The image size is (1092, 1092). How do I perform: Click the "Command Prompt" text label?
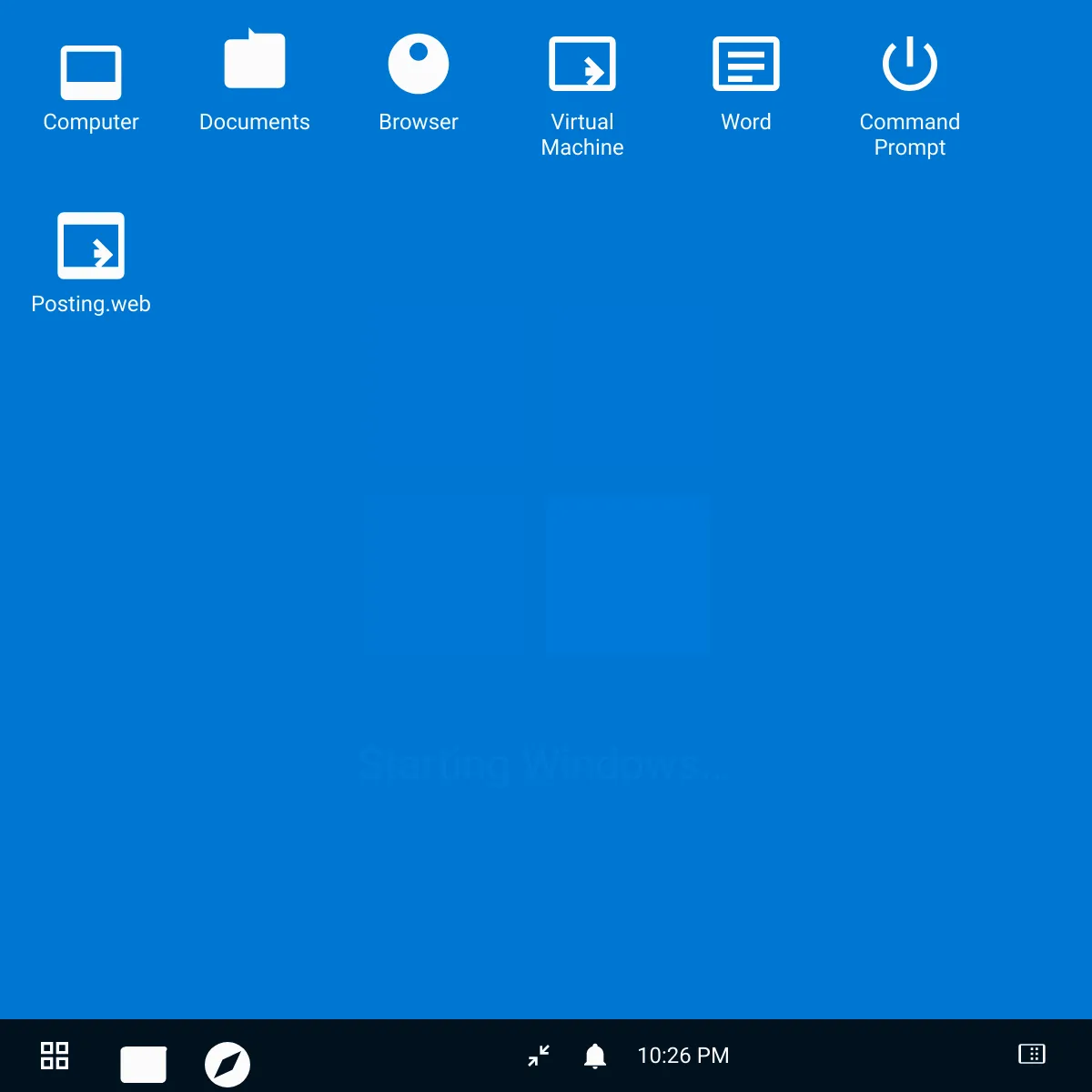tap(910, 135)
